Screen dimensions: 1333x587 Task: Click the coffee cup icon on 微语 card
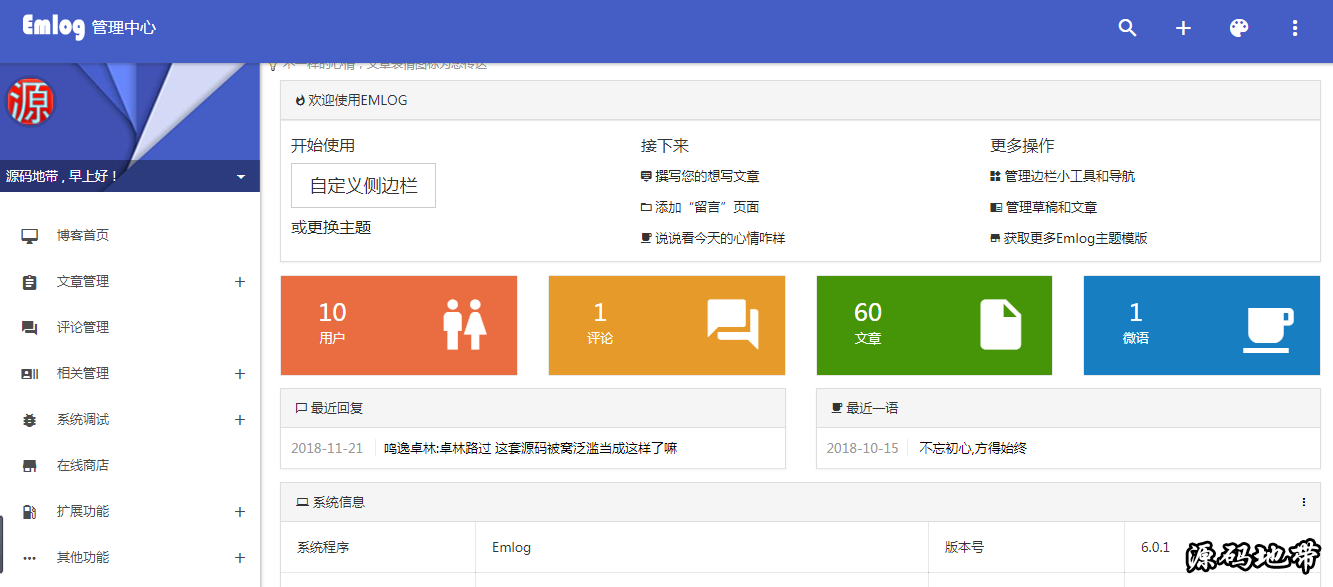click(x=1268, y=329)
